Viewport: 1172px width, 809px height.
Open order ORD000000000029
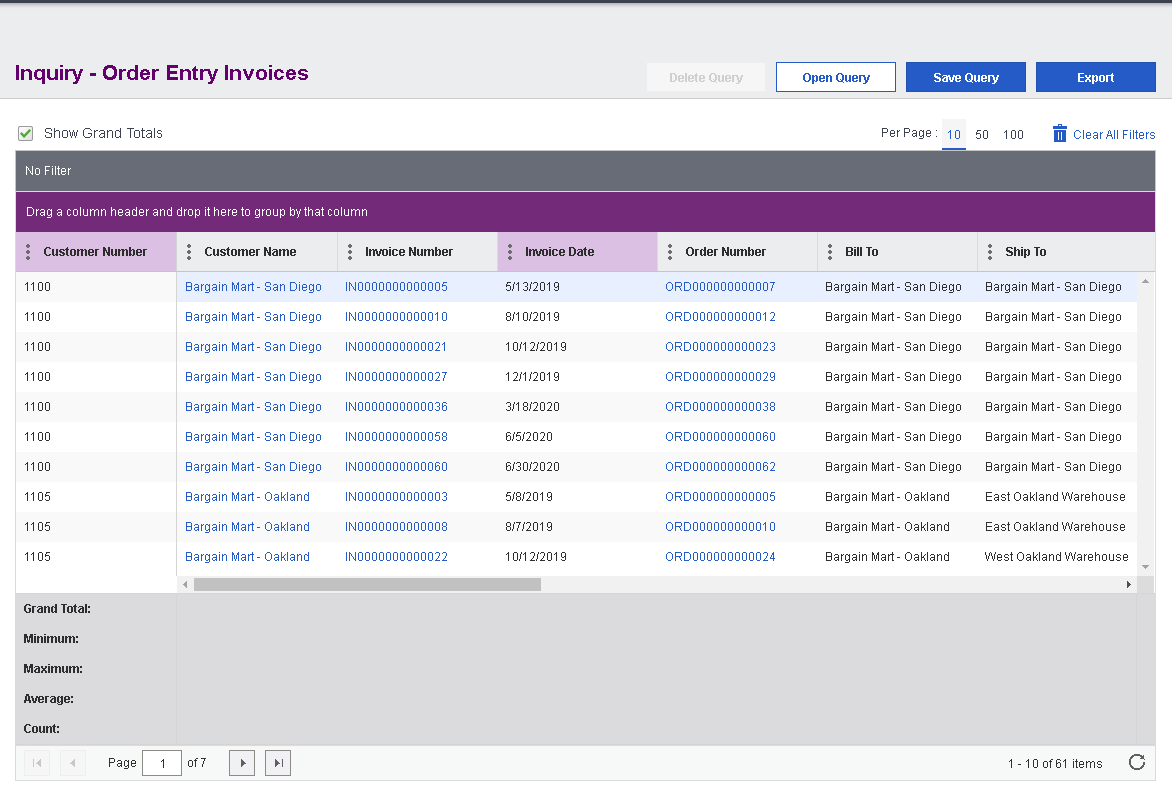click(x=721, y=376)
